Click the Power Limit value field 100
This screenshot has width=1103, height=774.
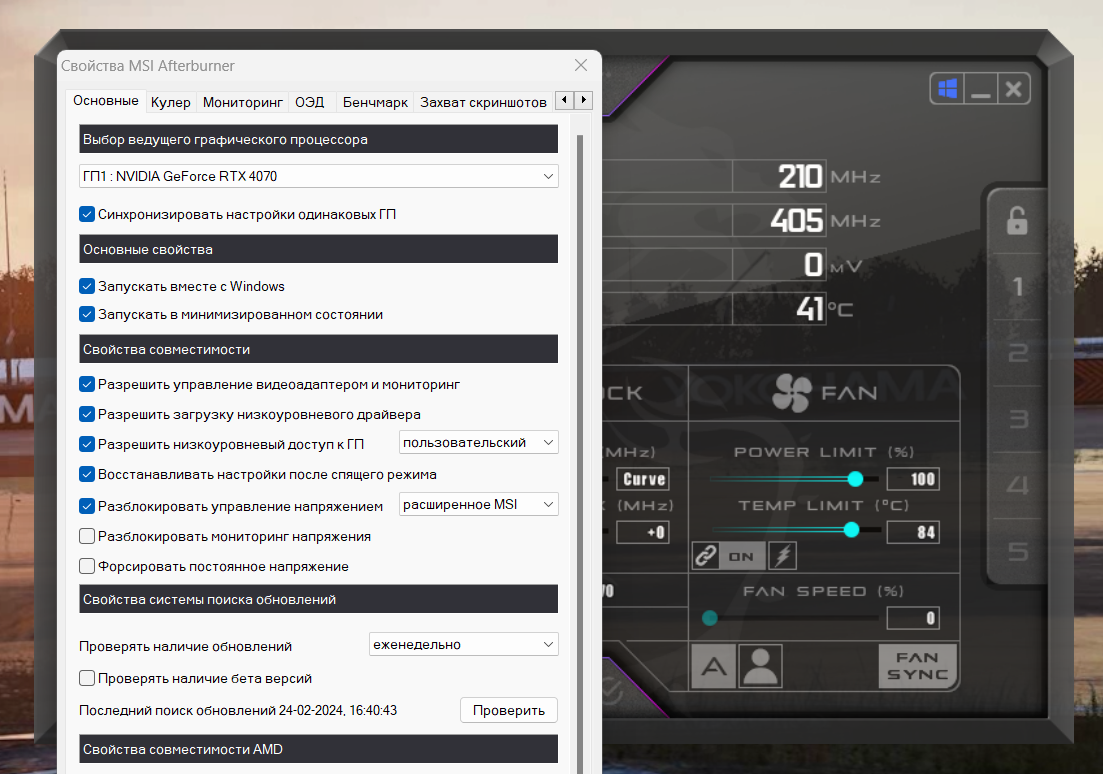click(x=913, y=479)
